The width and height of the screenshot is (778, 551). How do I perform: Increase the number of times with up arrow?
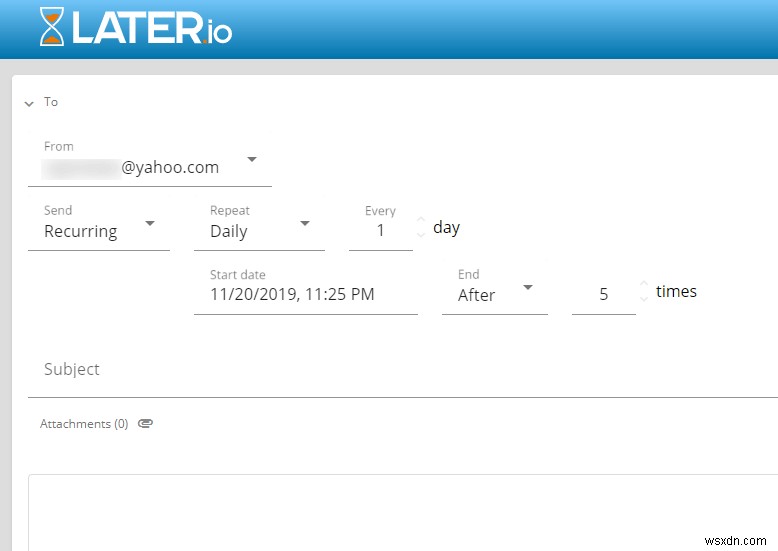pyautogui.click(x=644, y=285)
